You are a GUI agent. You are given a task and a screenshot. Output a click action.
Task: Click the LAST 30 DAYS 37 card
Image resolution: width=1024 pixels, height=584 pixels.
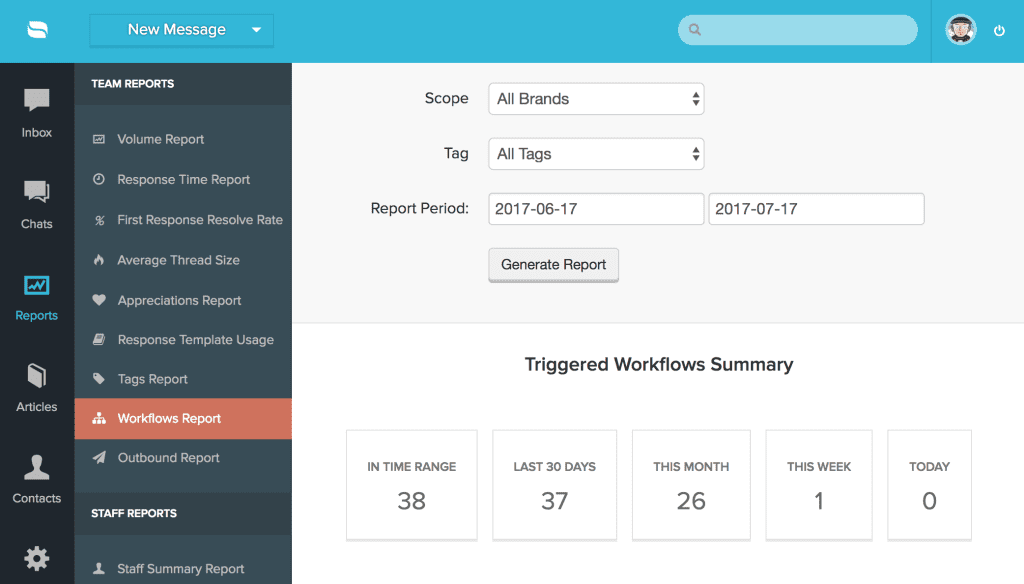coord(554,485)
